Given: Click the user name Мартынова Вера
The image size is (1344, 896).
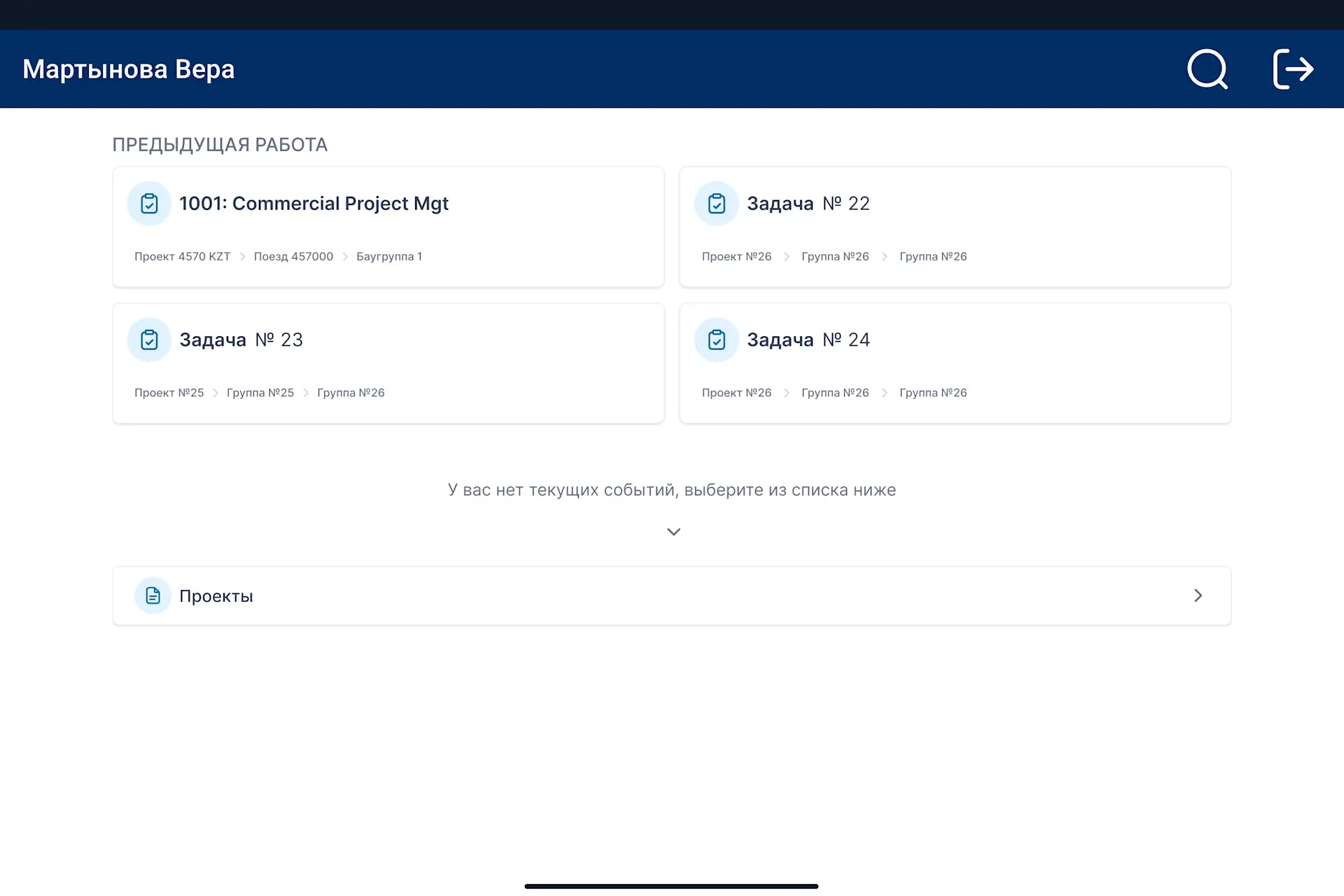Looking at the screenshot, I should pos(129,69).
